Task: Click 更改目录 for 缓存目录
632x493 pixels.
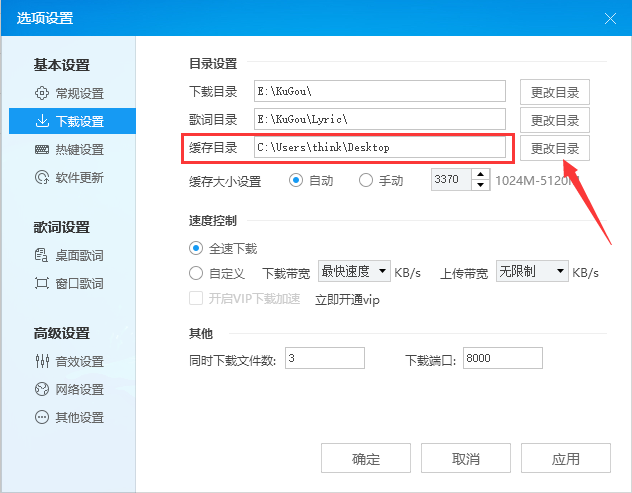Action: pyautogui.click(x=555, y=148)
